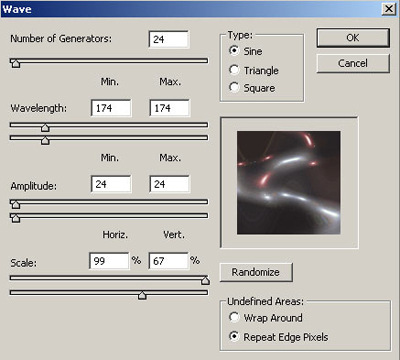
Task: Select Repeat Edge Pixels option
Action: click(234, 336)
